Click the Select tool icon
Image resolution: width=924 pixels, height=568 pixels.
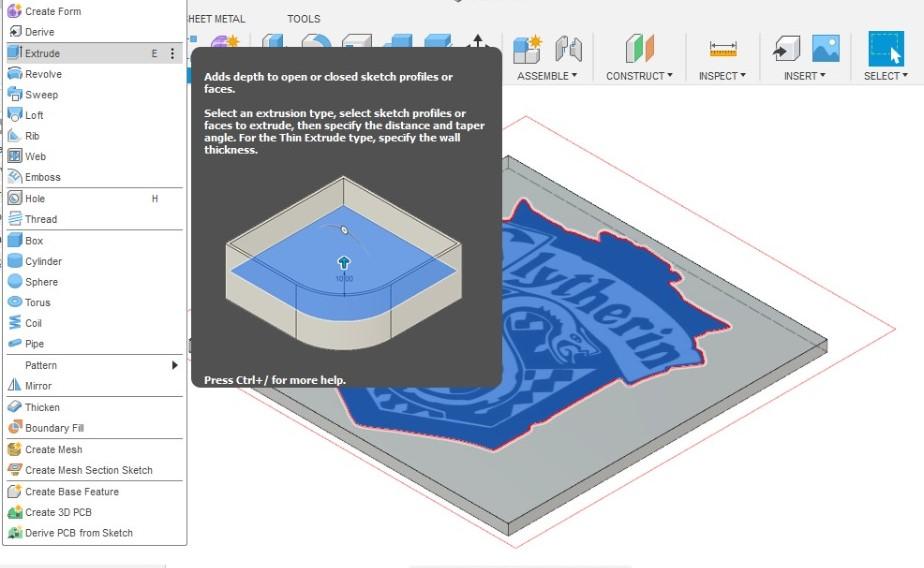coord(886,49)
